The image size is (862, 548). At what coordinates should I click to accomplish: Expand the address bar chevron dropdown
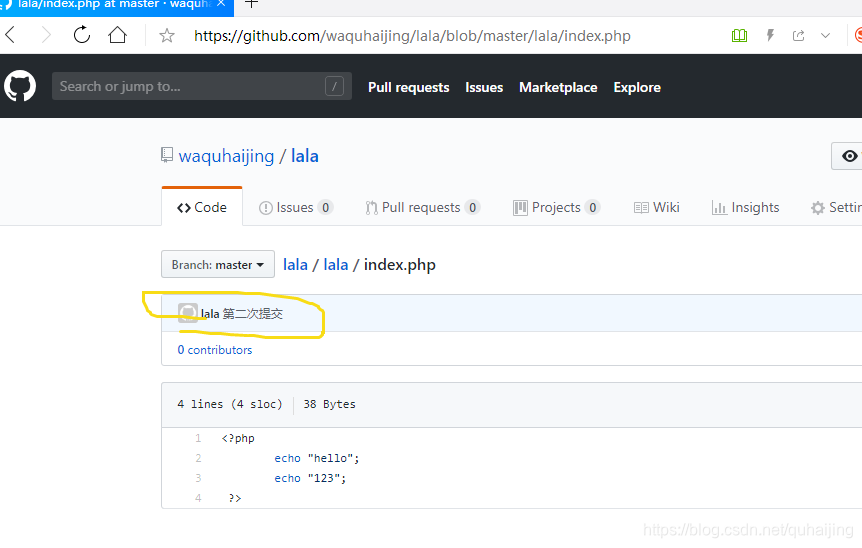[x=825, y=36]
